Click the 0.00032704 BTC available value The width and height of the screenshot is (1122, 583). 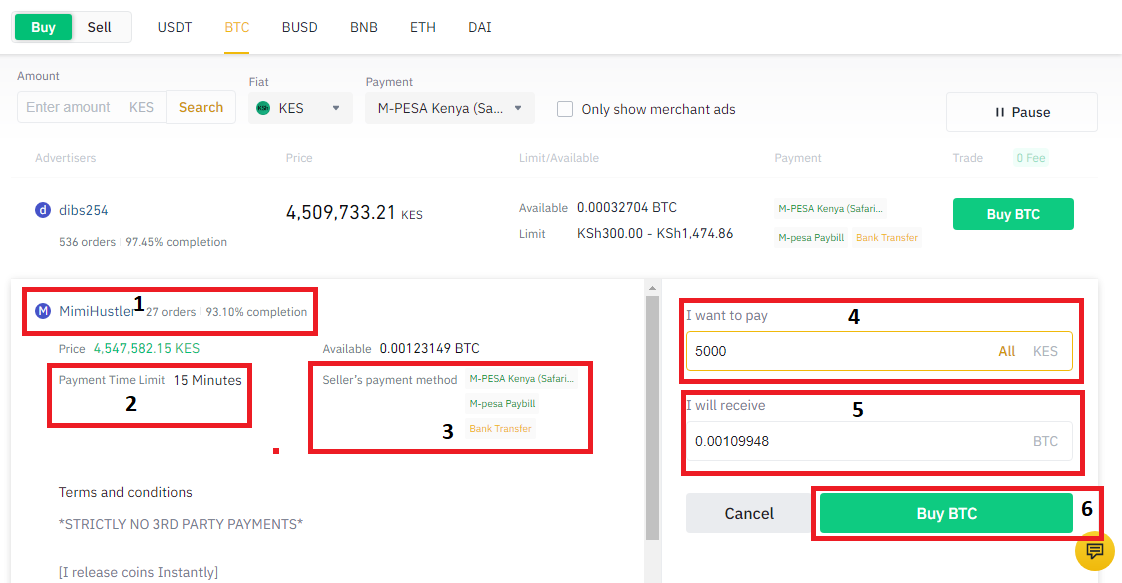[x=627, y=207]
